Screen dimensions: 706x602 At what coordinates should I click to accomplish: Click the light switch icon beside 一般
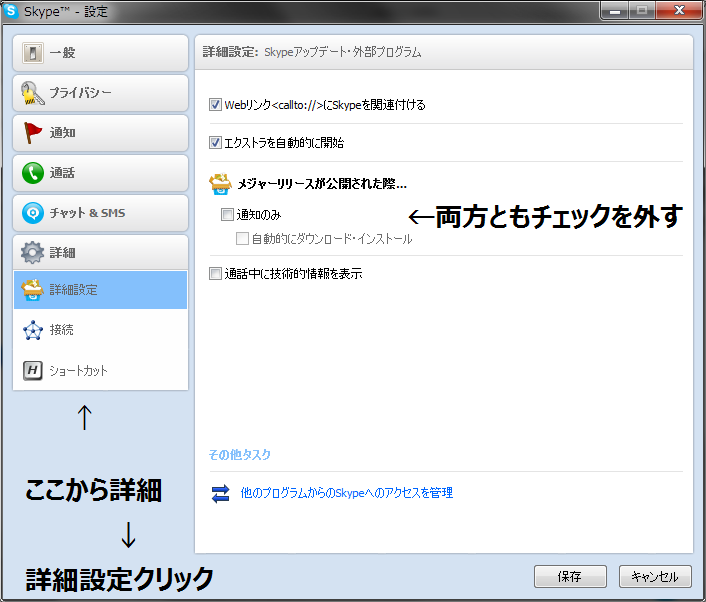[x=32, y=53]
